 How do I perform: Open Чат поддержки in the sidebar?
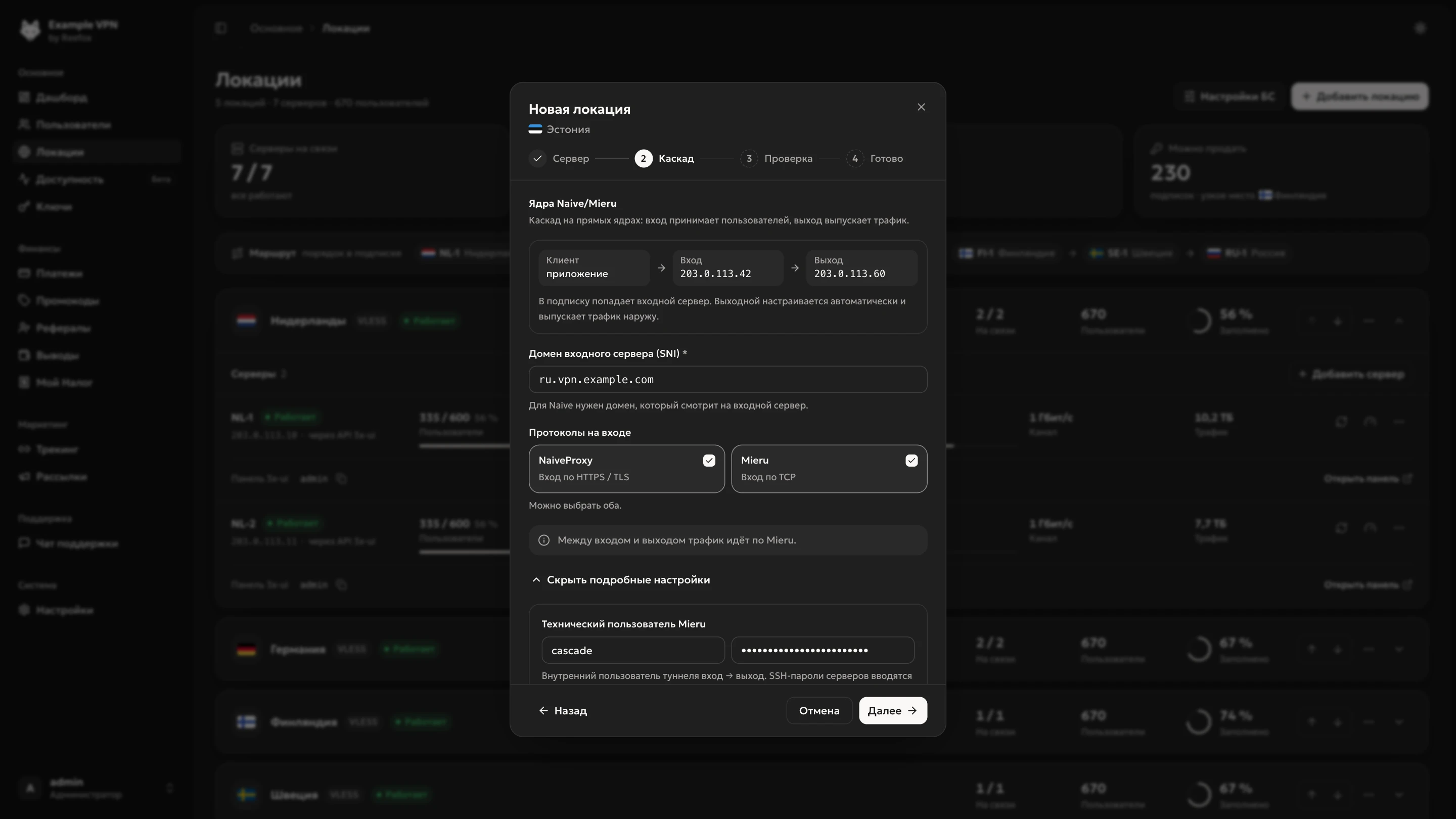(x=96, y=543)
